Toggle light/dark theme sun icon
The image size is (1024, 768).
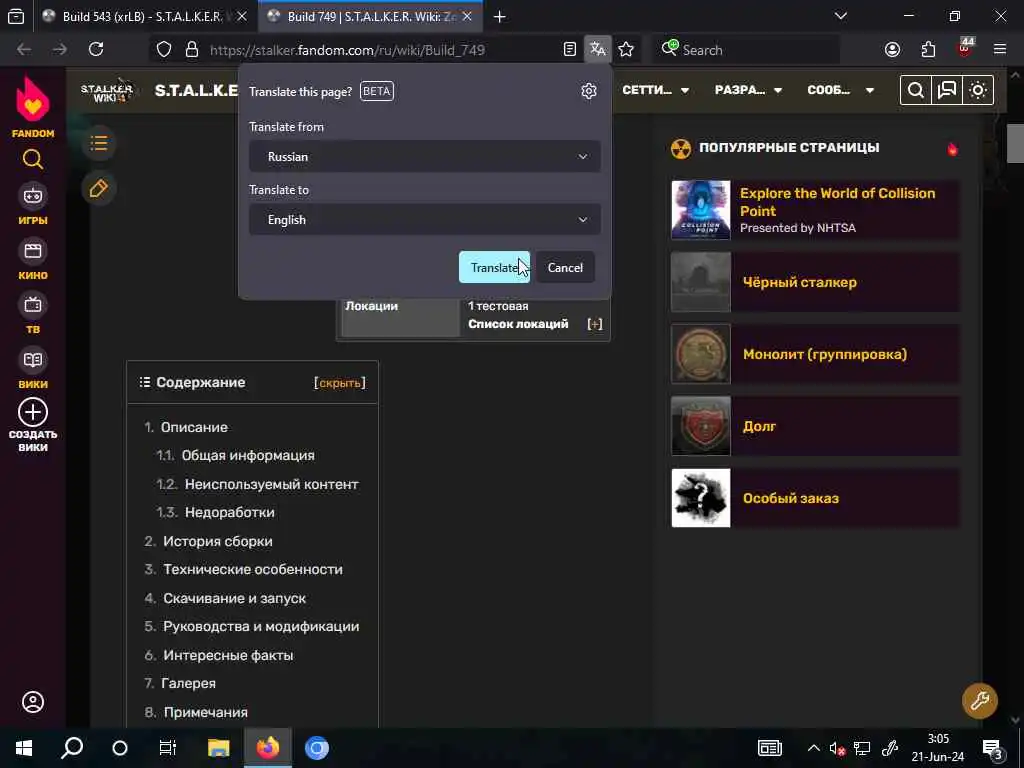tap(978, 90)
